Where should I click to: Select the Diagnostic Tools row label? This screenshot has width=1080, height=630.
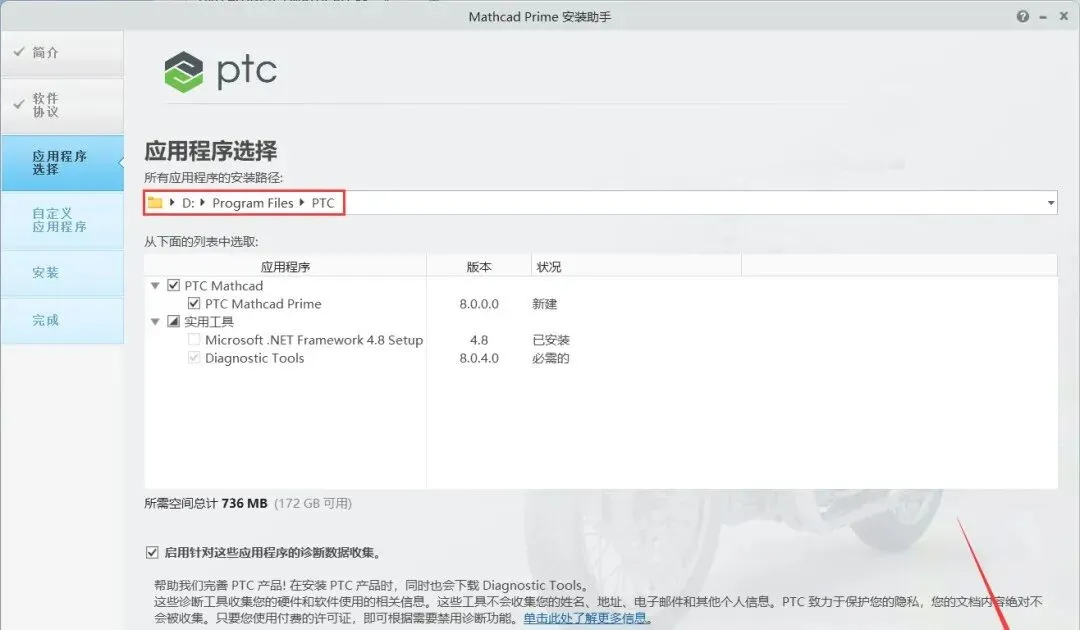(254, 358)
